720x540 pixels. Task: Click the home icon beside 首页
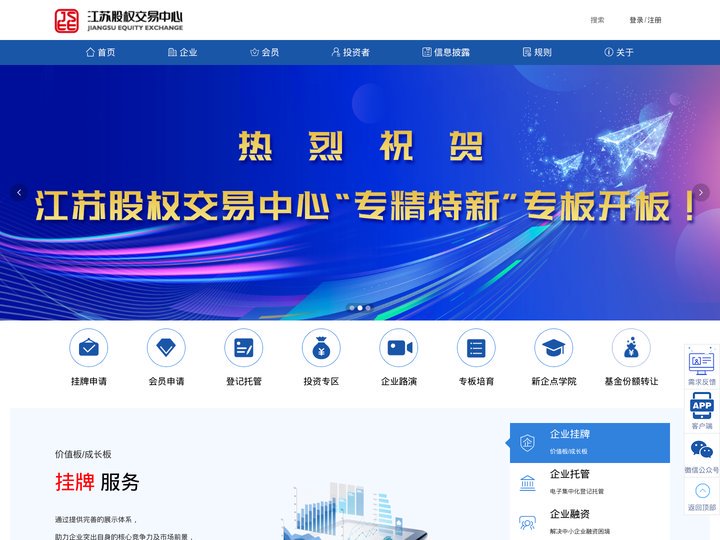[90, 52]
